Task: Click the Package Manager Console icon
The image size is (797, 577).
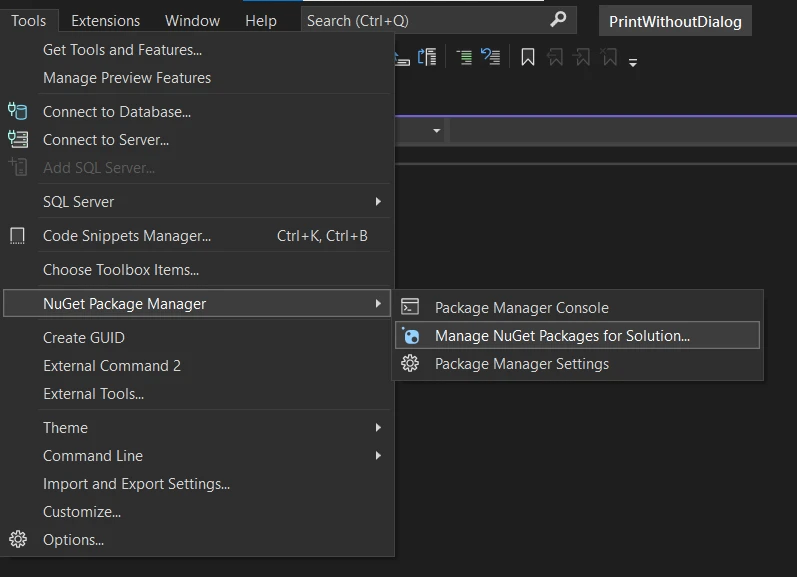Action: pos(409,307)
